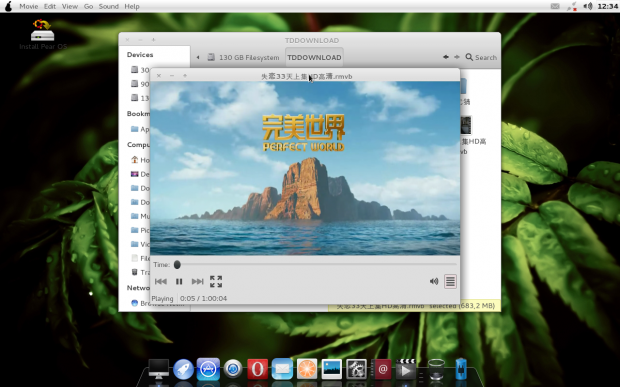Switch the video to fullscreen
Viewport: 620px width, 387px height.
(x=216, y=281)
